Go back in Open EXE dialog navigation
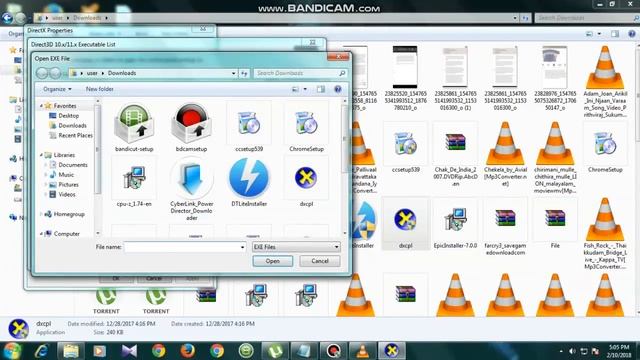Image resolution: width=640 pixels, height=360 pixels. 42,73
